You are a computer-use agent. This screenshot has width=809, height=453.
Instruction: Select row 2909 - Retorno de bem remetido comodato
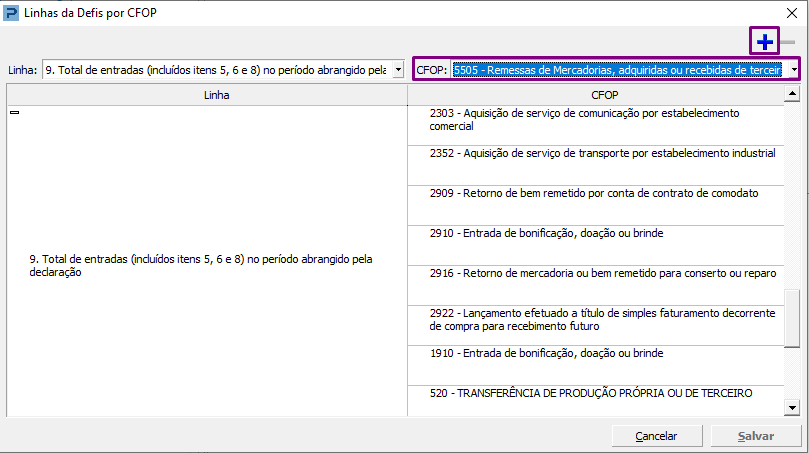[x=596, y=205]
